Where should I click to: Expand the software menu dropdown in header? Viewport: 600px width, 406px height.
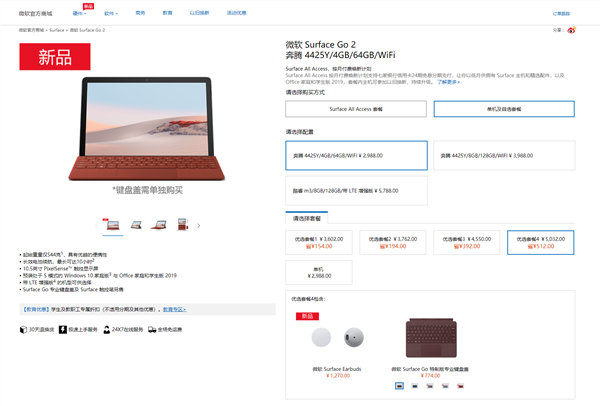(x=111, y=13)
